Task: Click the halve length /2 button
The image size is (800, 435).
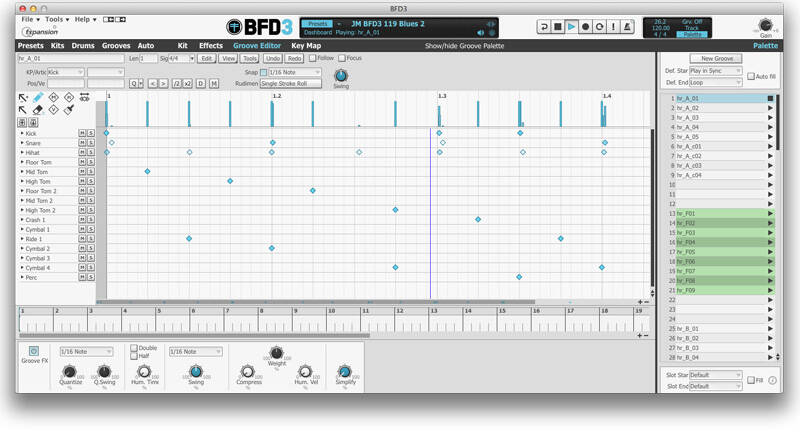Action: tap(177, 83)
